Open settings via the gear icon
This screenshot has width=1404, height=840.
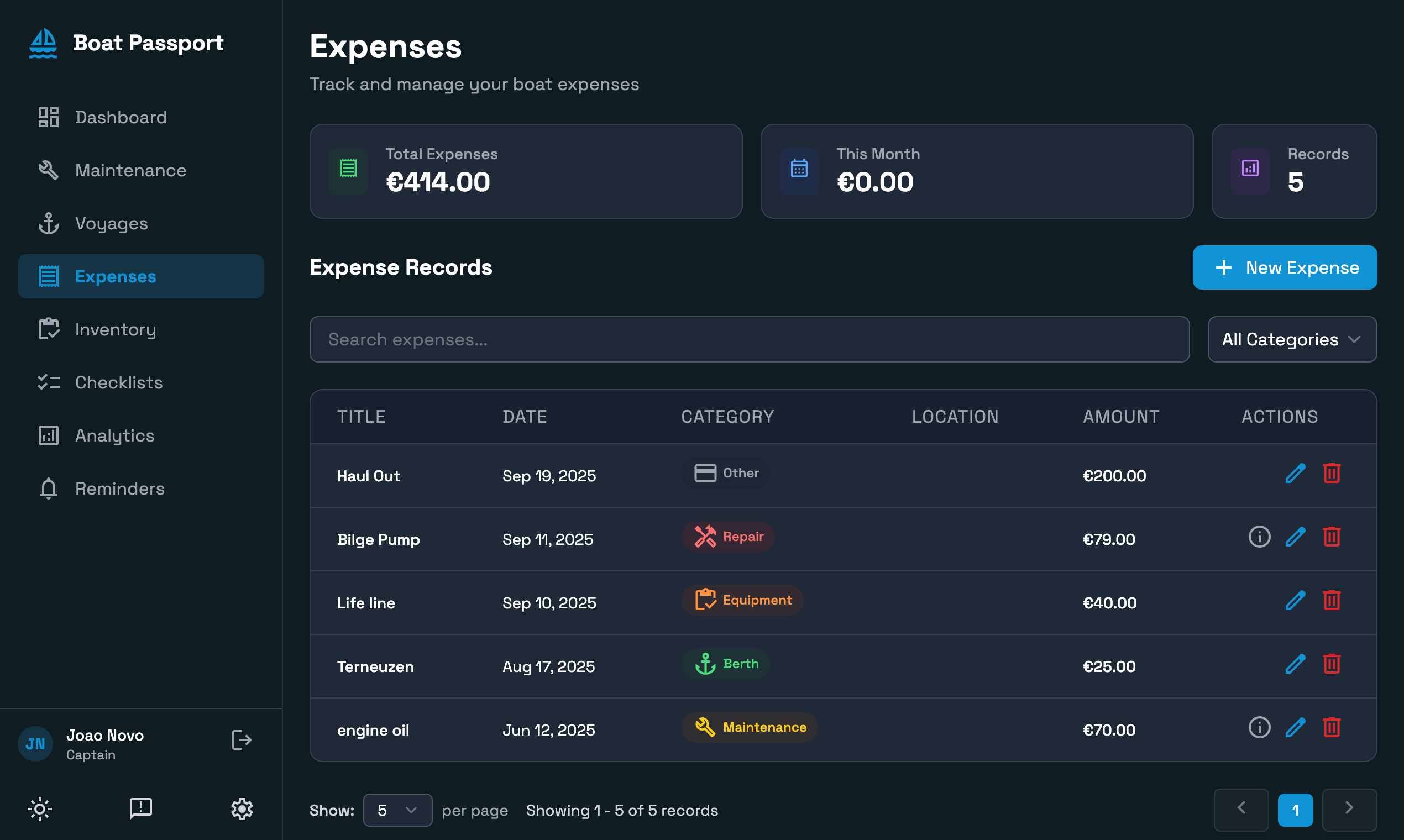click(x=242, y=809)
